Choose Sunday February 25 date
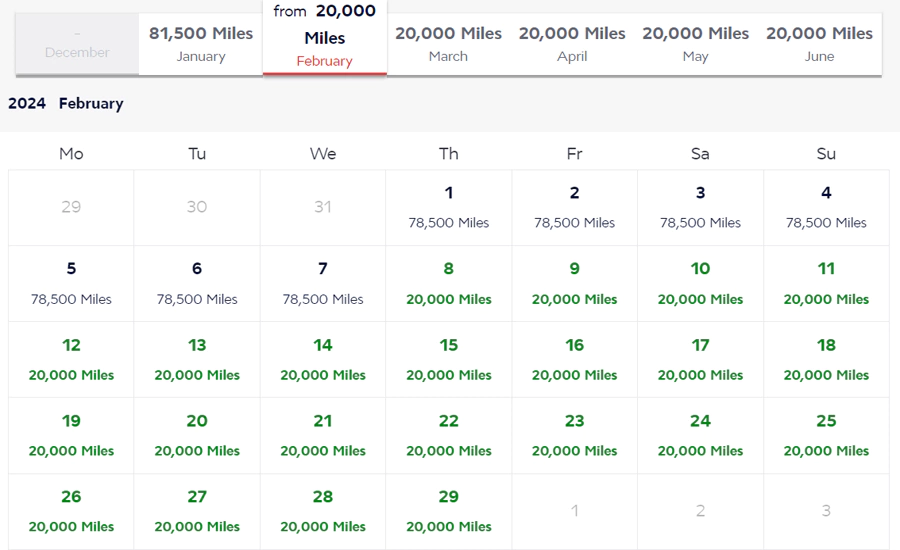 pyautogui.click(x=826, y=435)
